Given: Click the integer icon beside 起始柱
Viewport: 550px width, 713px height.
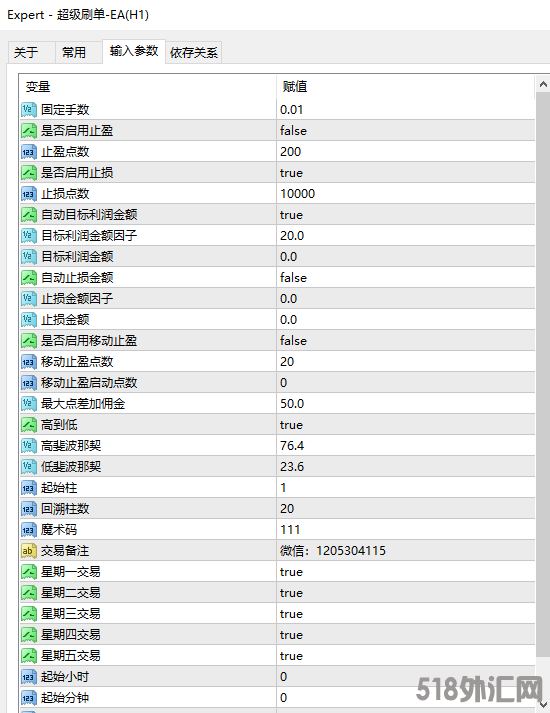Looking at the screenshot, I should [x=29, y=488].
